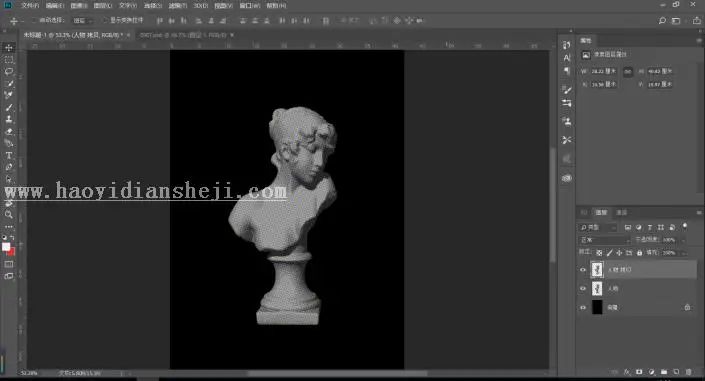Switch to the Channels tab beside Layers
The width and height of the screenshot is (705, 381).
[x=621, y=212]
